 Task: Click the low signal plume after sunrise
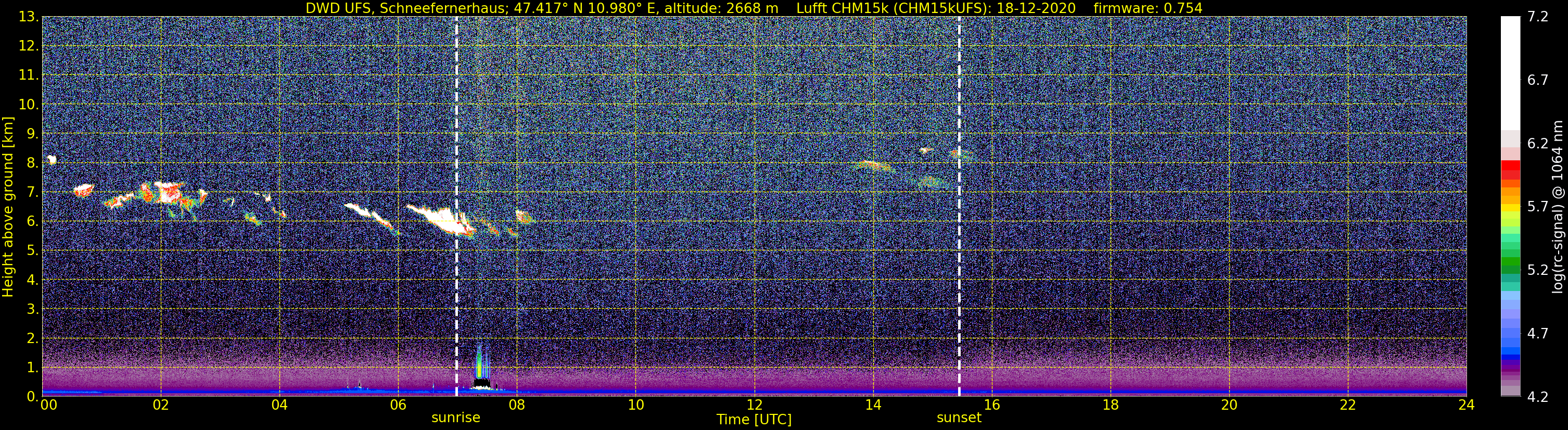click(480, 367)
